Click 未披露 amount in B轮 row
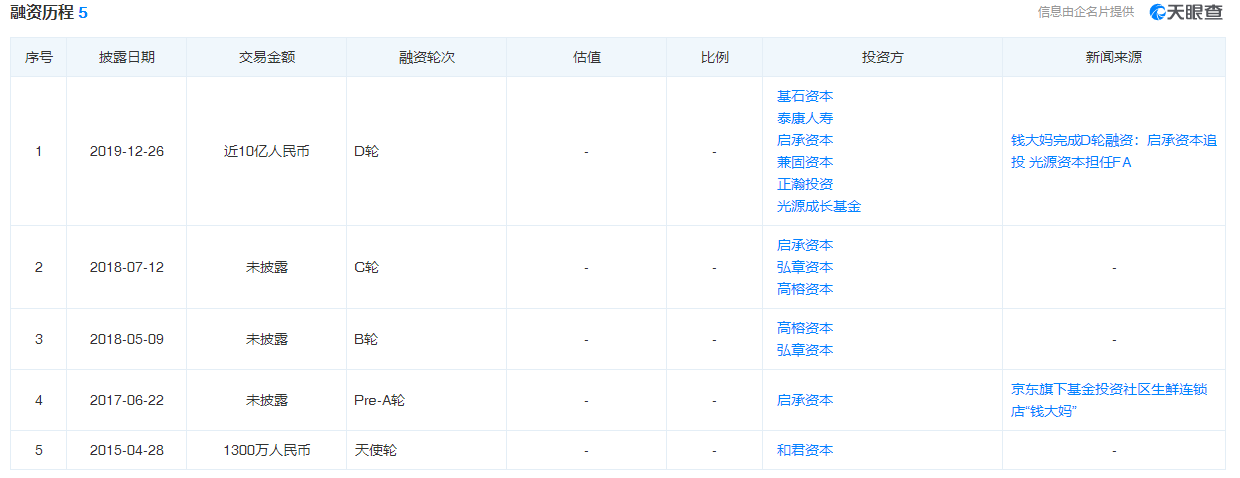The height and width of the screenshot is (478, 1240). click(x=267, y=339)
